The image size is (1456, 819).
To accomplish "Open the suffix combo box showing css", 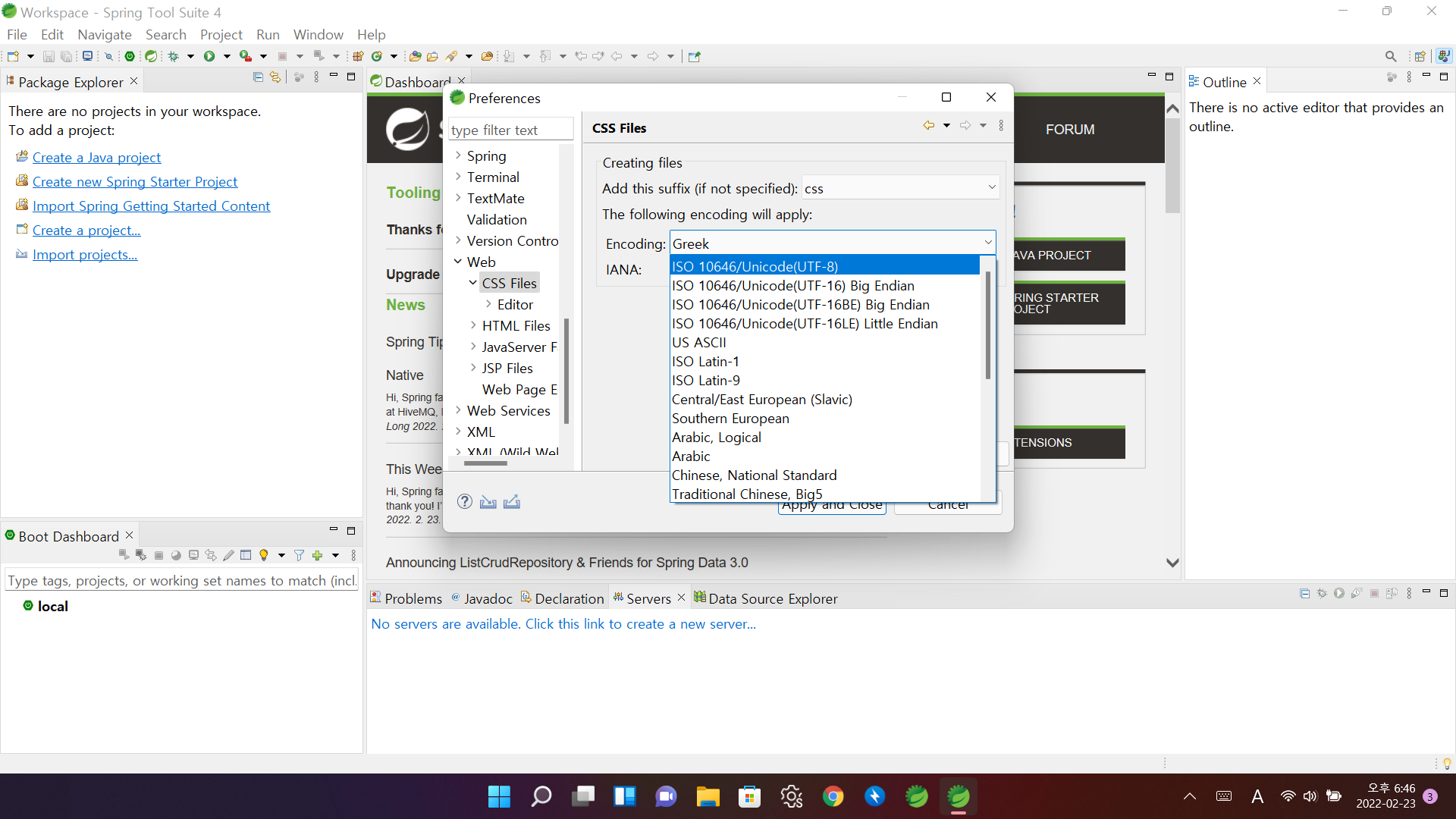I will (x=991, y=187).
